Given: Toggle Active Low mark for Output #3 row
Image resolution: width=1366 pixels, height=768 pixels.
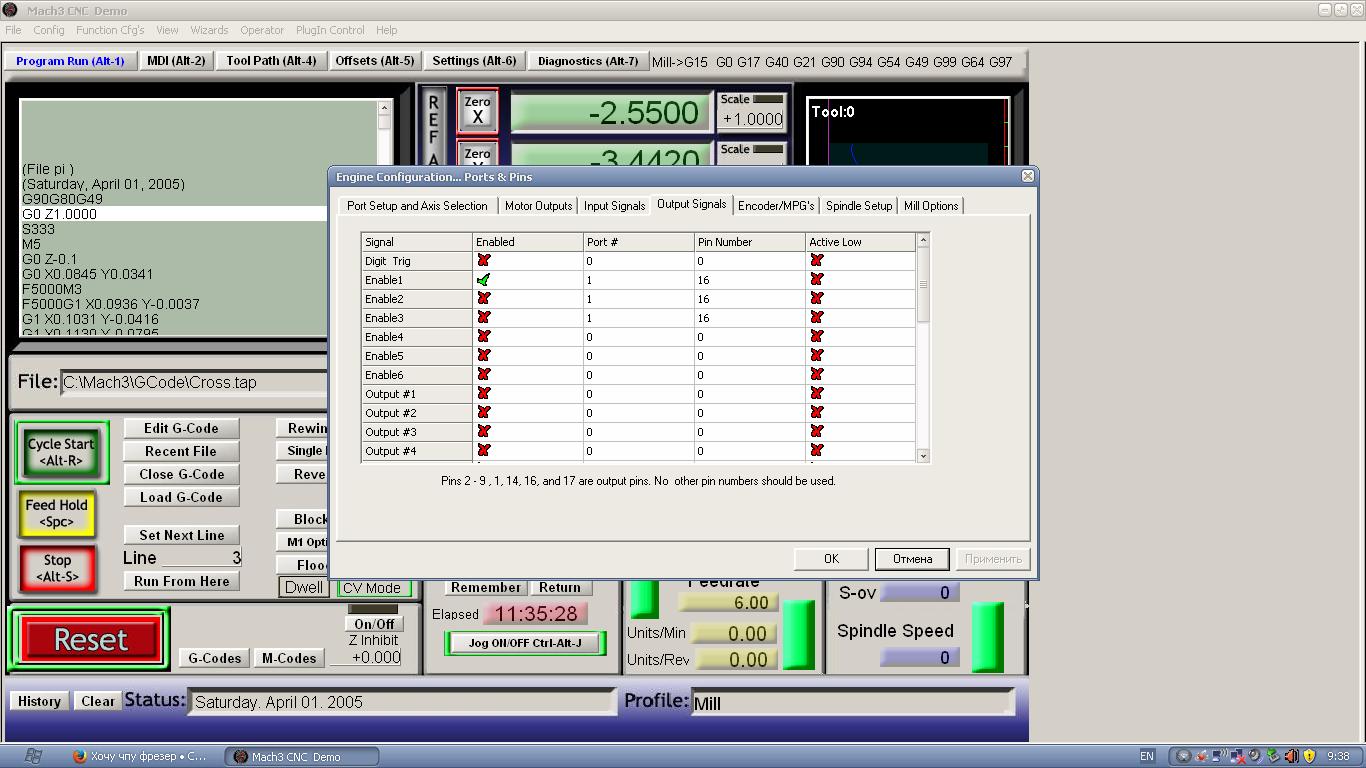Looking at the screenshot, I should [x=817, y=432].
